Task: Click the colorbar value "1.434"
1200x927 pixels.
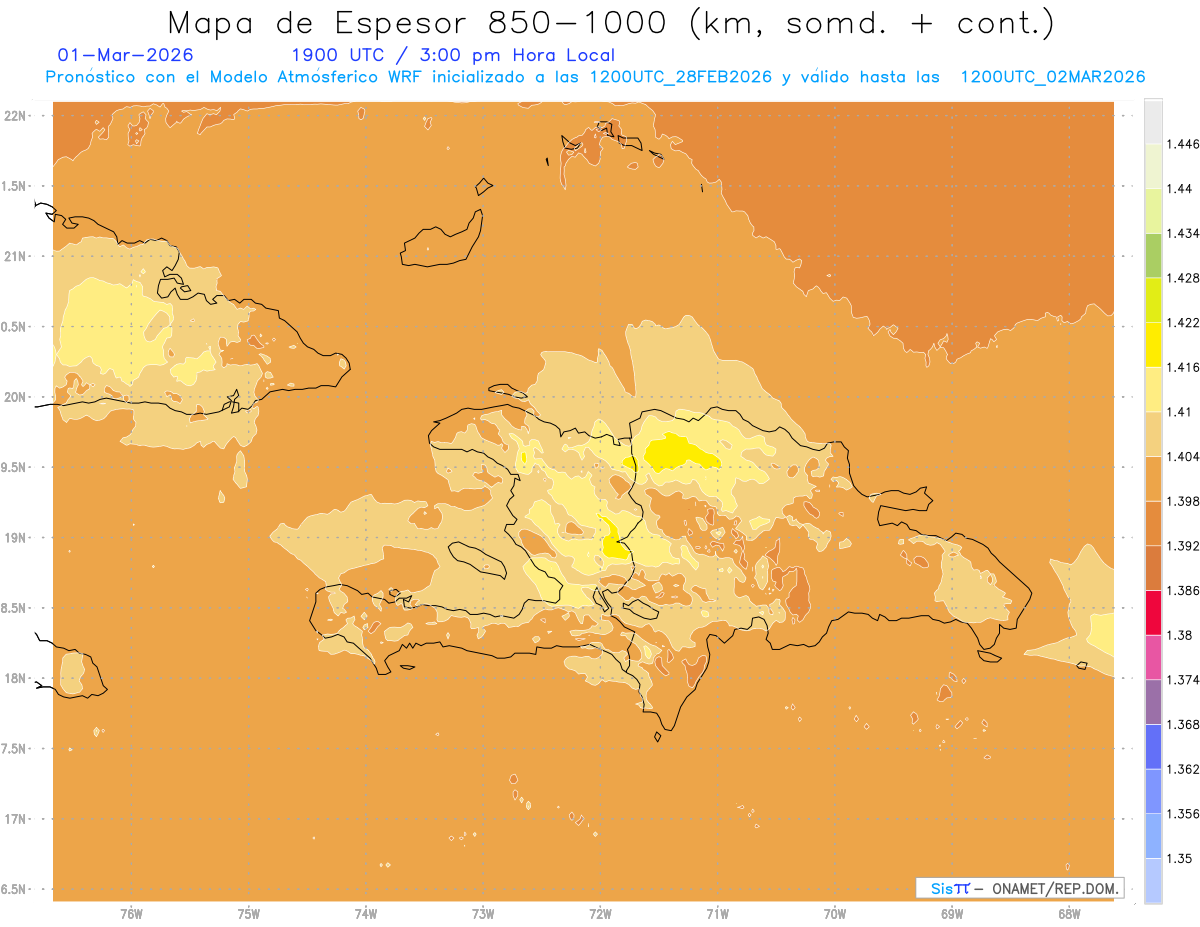Action: coord(1183,233)
